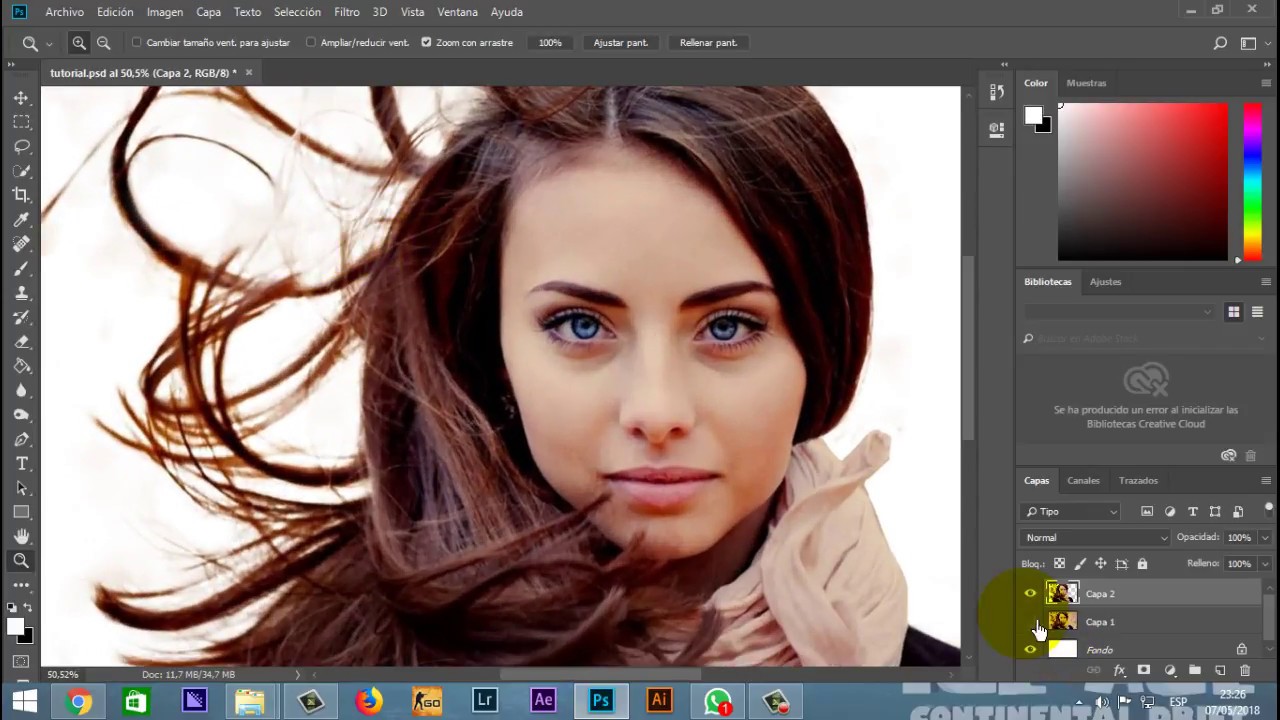The image size is (1280, 720).
Task: Select the Eyedropper tool
Action: point(21,220)
